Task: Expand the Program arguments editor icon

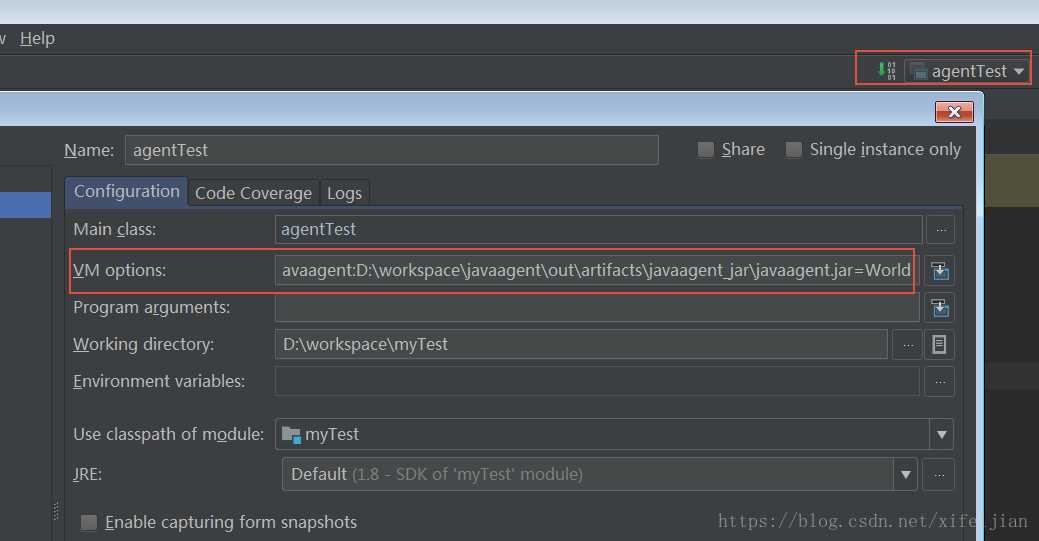Action: (x=939, y=307)
